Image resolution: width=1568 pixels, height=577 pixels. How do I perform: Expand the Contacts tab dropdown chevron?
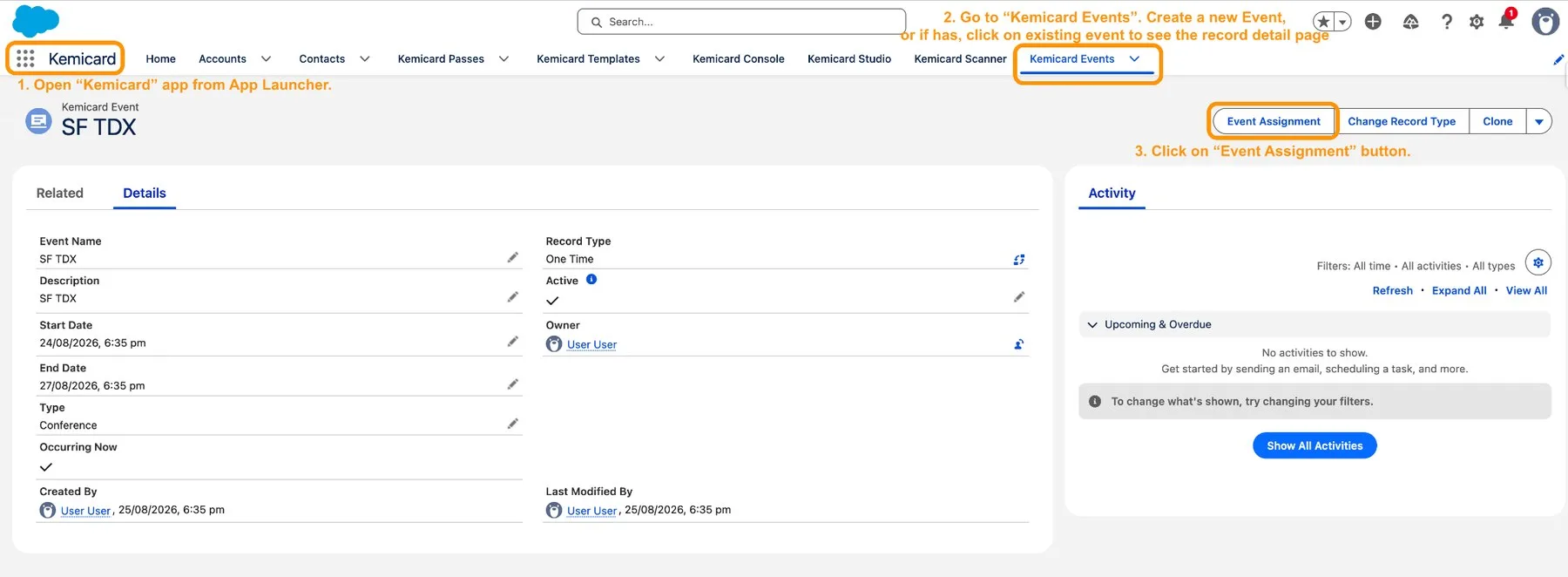(365, 59)
